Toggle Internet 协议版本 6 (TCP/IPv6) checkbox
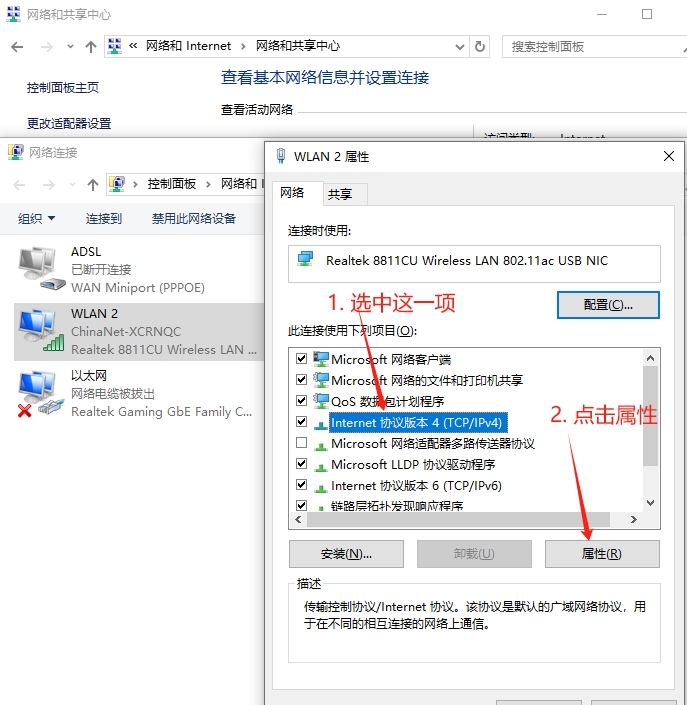The image size is (687, 705). (x=301, y=485)
